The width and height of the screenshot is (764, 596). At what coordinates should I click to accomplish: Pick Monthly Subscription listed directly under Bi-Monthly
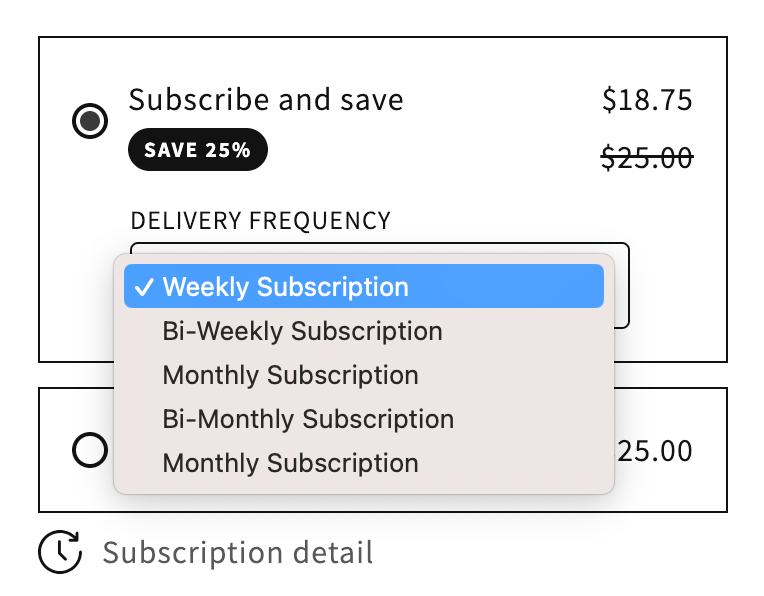pos(290,463)
